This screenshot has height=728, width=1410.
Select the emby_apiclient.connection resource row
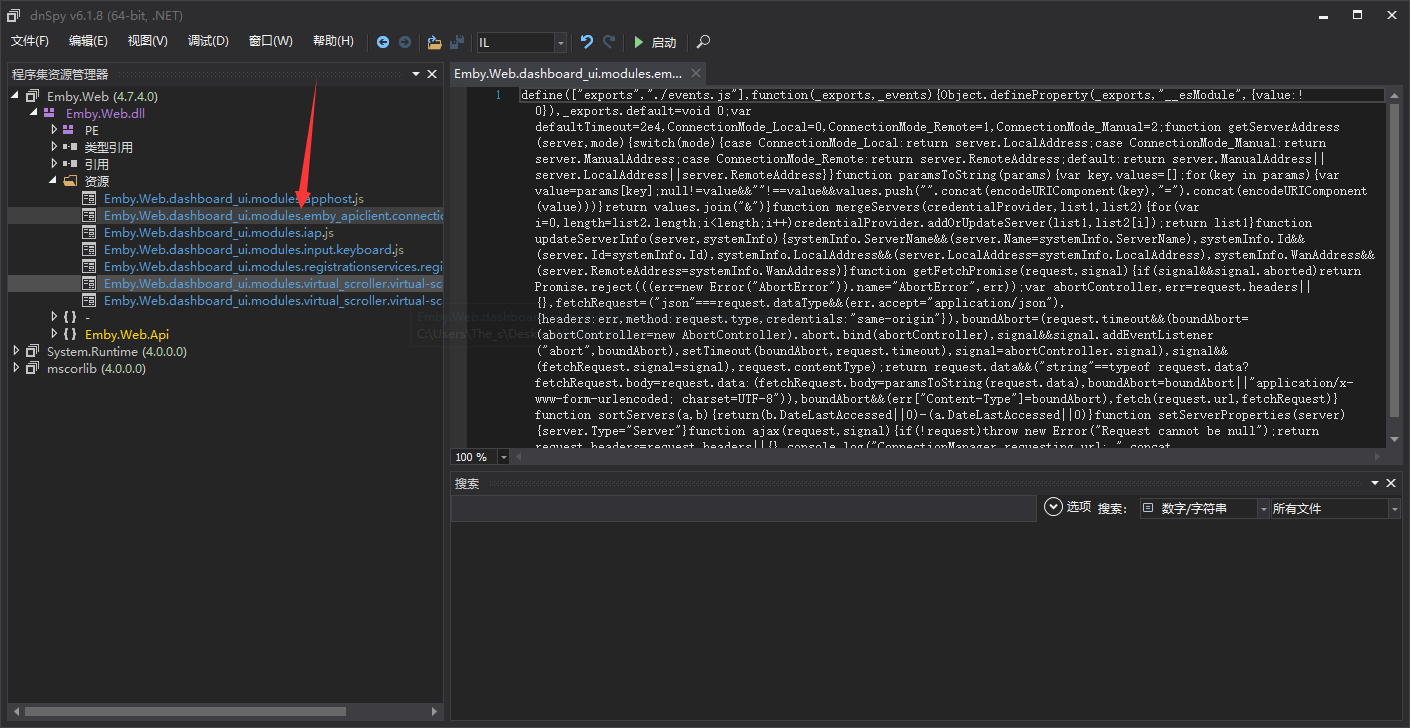click(225, 215)
